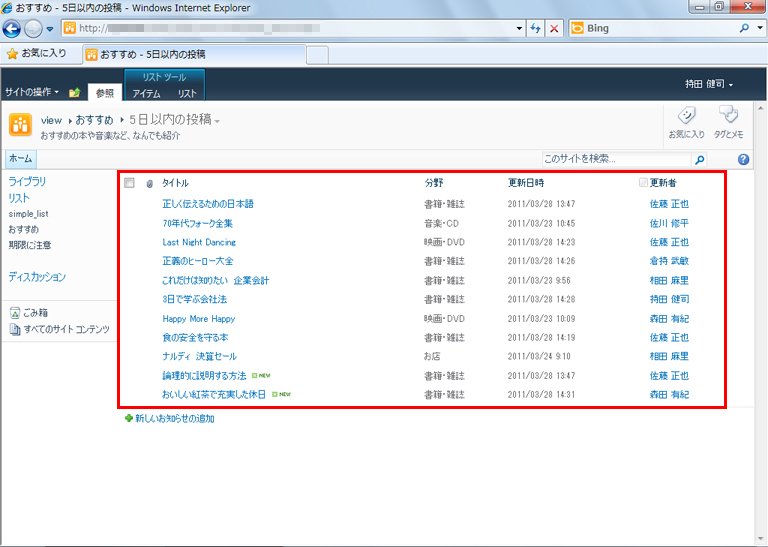The image size is (768, 547).
Task: Open ディスカッション in the left navigation
Action: (x=37, y=277)
